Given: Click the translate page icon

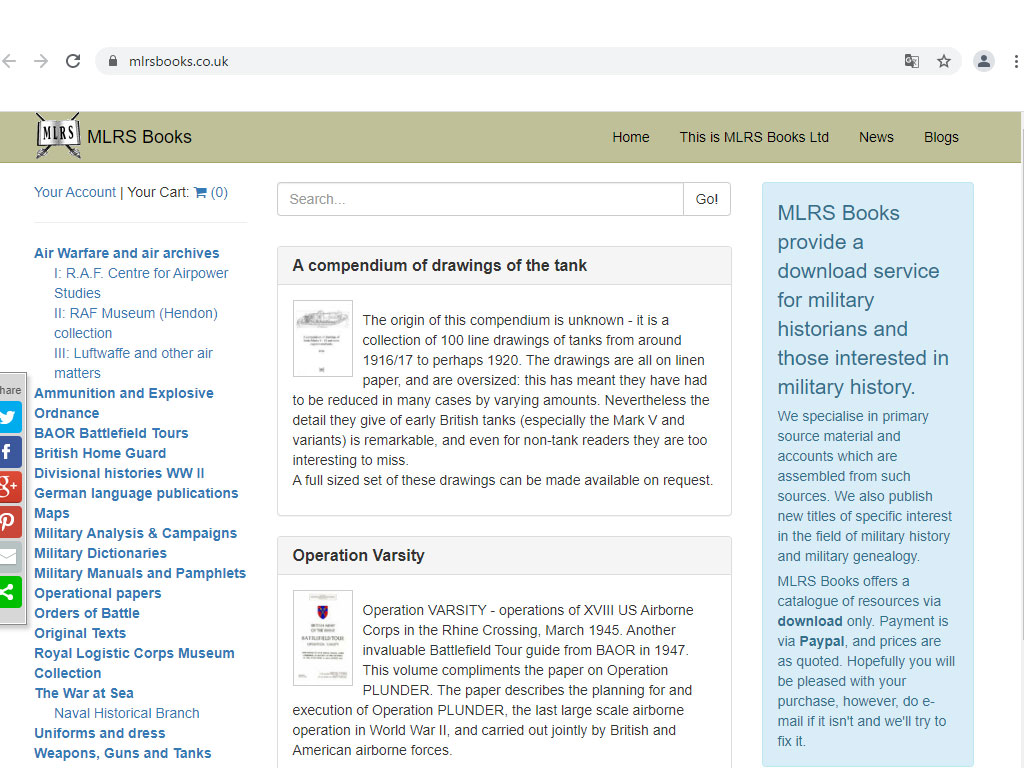Looking at the screenshot, I should coord(912,61).
